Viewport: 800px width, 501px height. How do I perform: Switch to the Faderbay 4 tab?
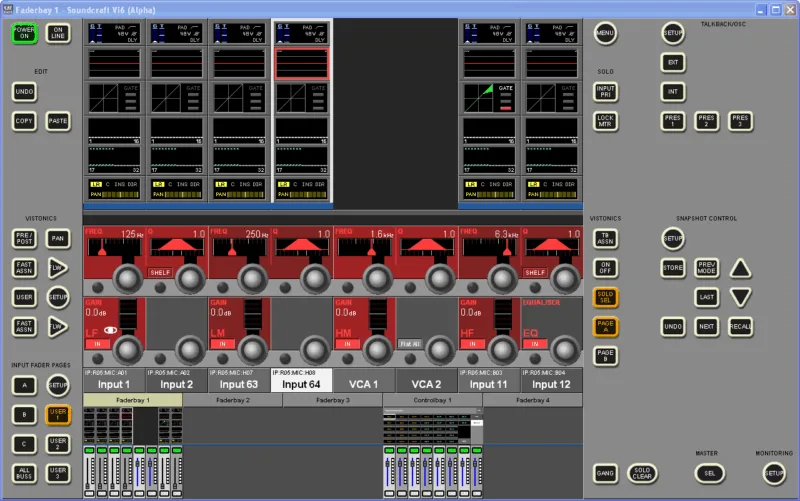[533, 400]
